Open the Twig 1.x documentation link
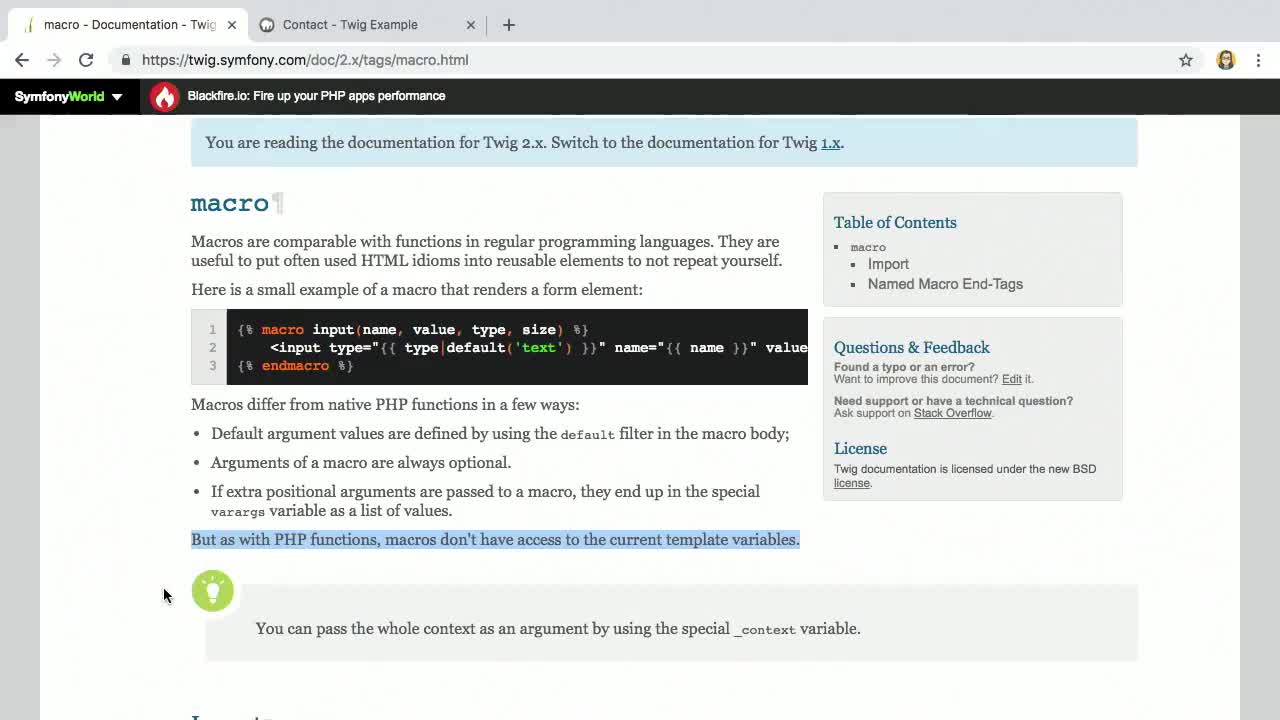 pyautogui.click(x=830, y=142)
